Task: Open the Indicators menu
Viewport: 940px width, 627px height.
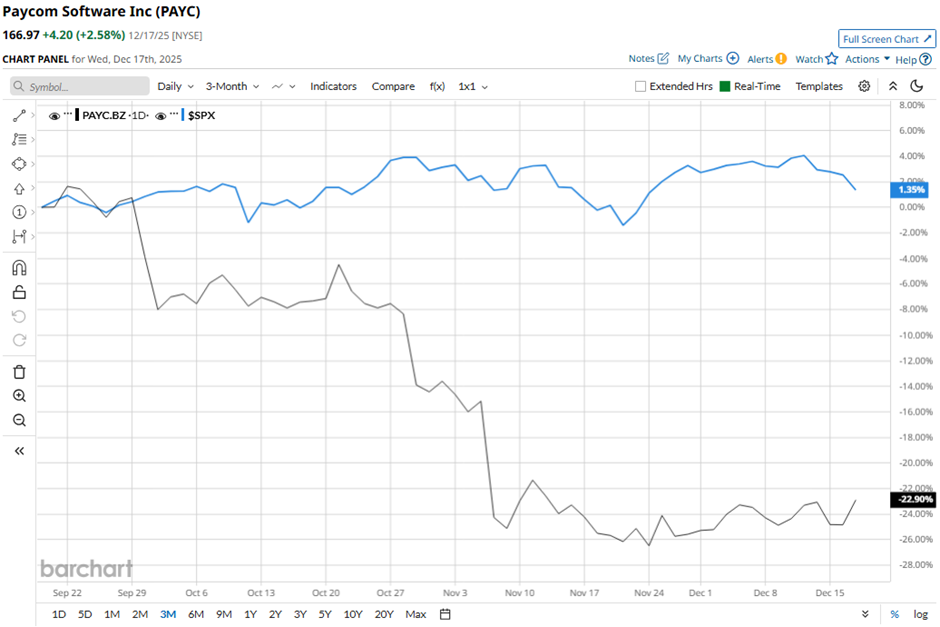Action: tap(333, 87)
